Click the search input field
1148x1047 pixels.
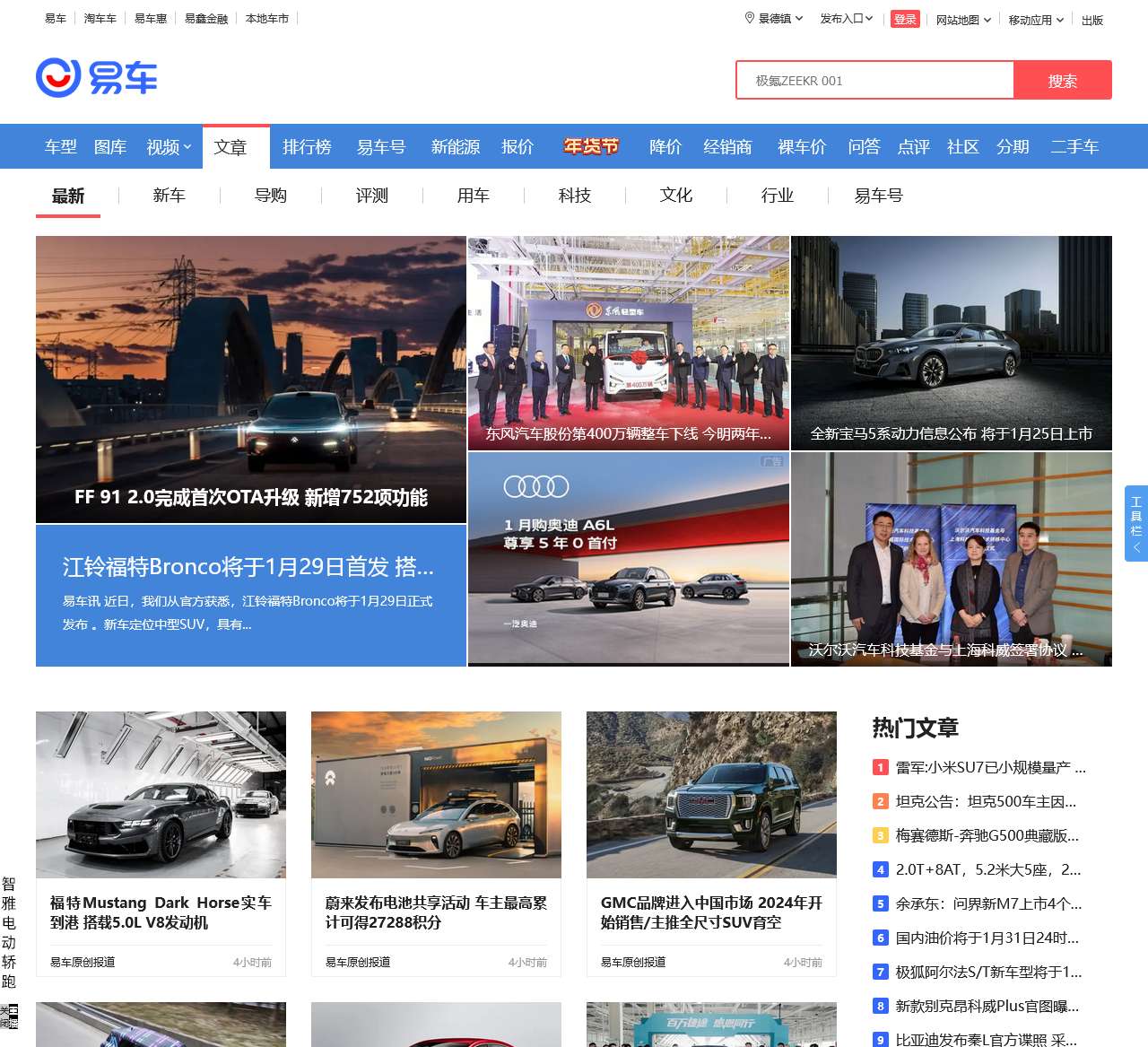[x=875, y=81]
